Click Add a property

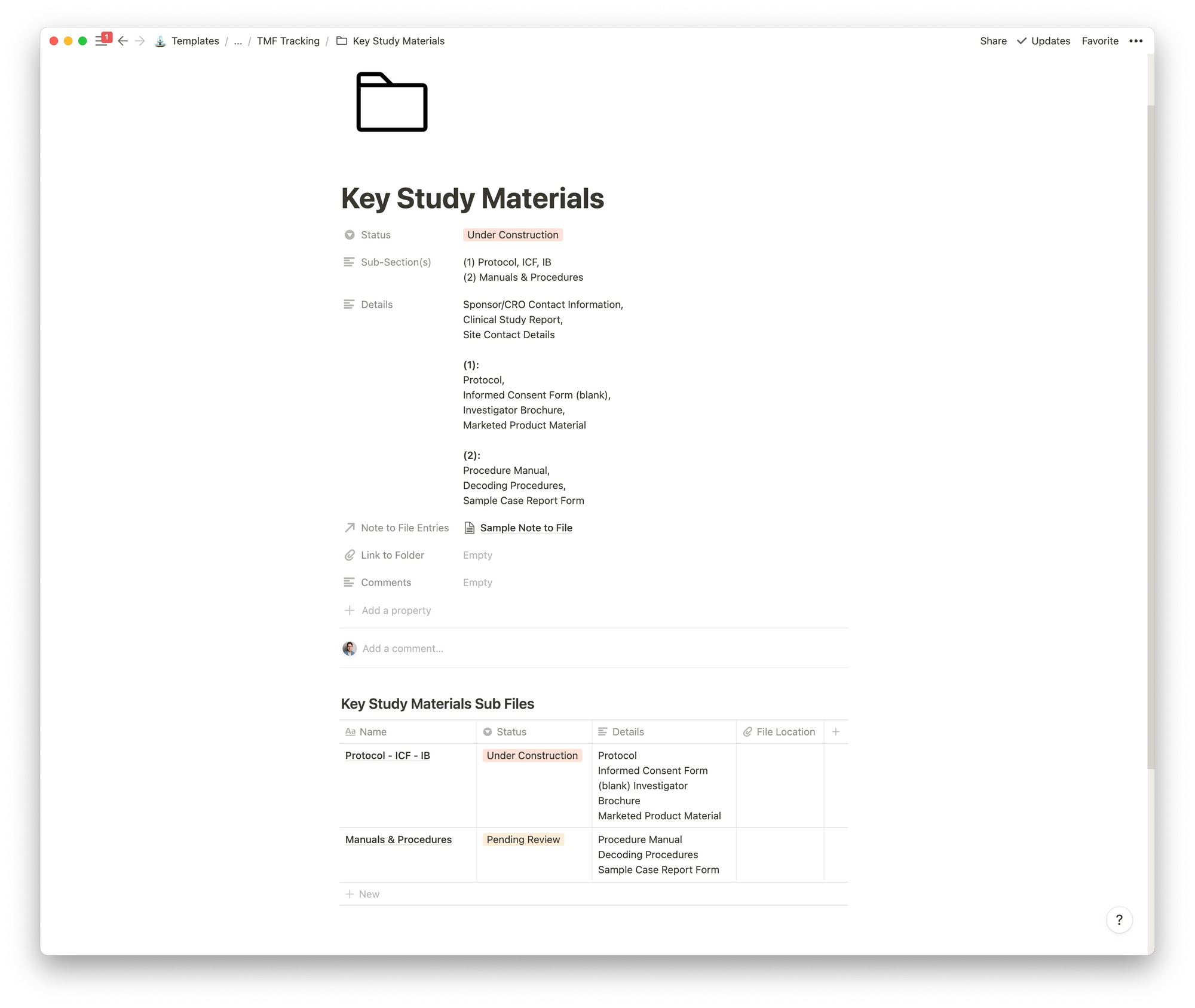click(x=396, y=611)
